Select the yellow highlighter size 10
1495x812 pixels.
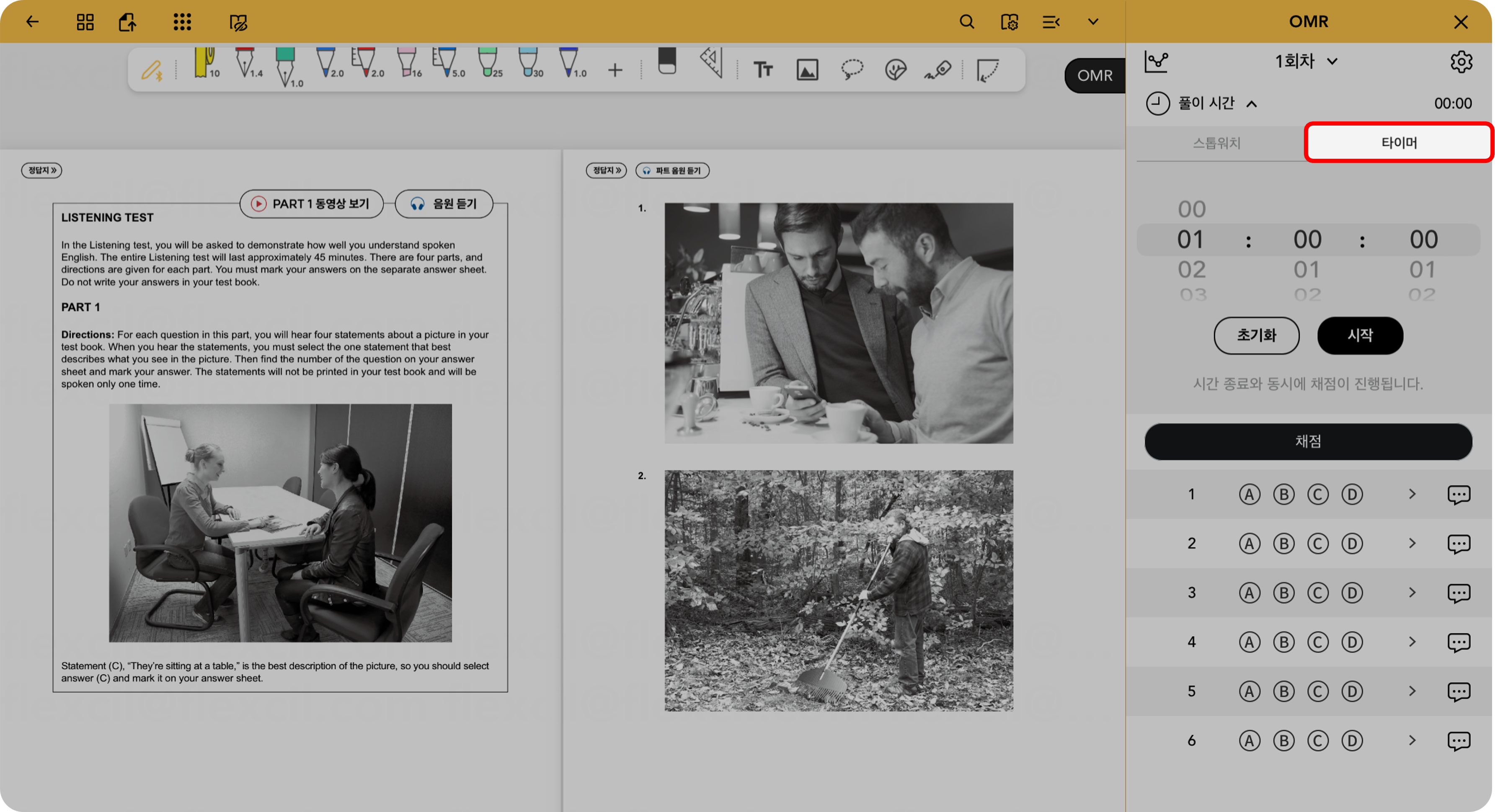[207, 64]
